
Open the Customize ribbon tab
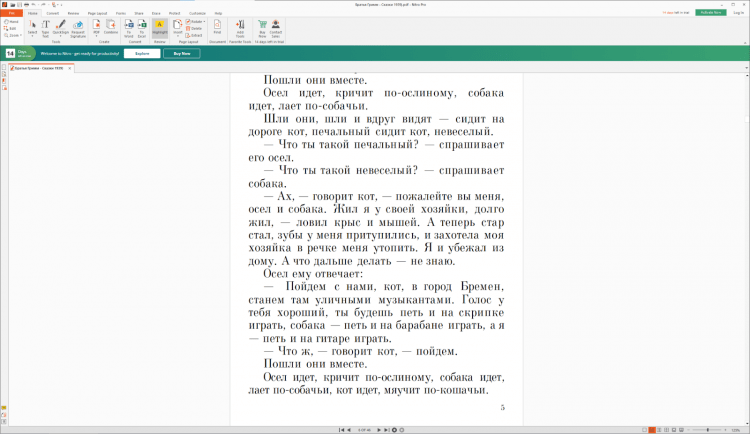[197, 13]
